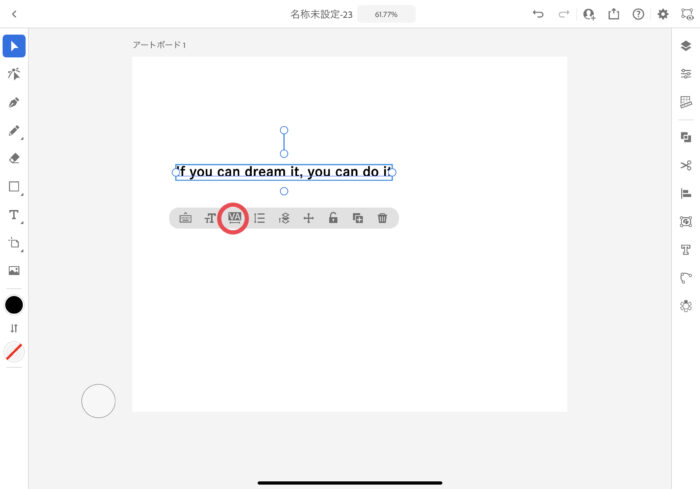Open the path options panel
The height and width of the screenshot is (489, 700).
[686, 278]
